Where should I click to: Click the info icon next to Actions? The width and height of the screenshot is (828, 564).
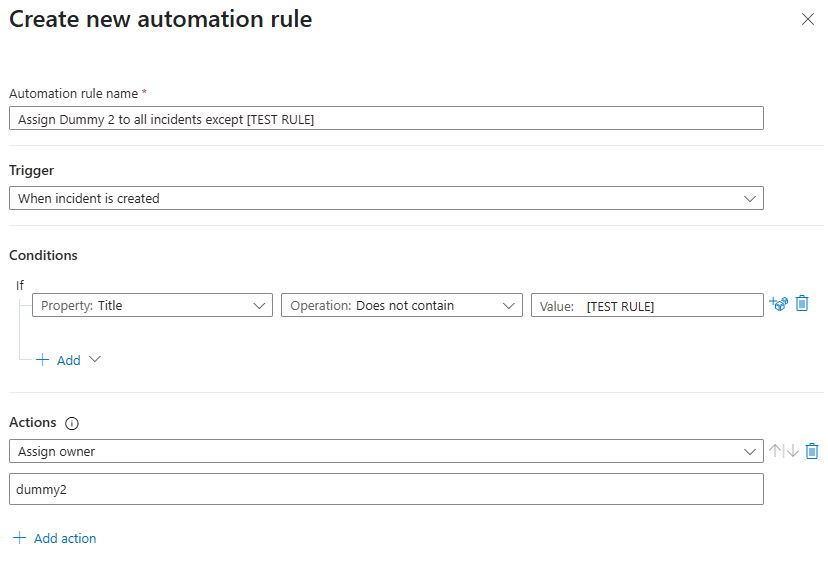(72, 424)
